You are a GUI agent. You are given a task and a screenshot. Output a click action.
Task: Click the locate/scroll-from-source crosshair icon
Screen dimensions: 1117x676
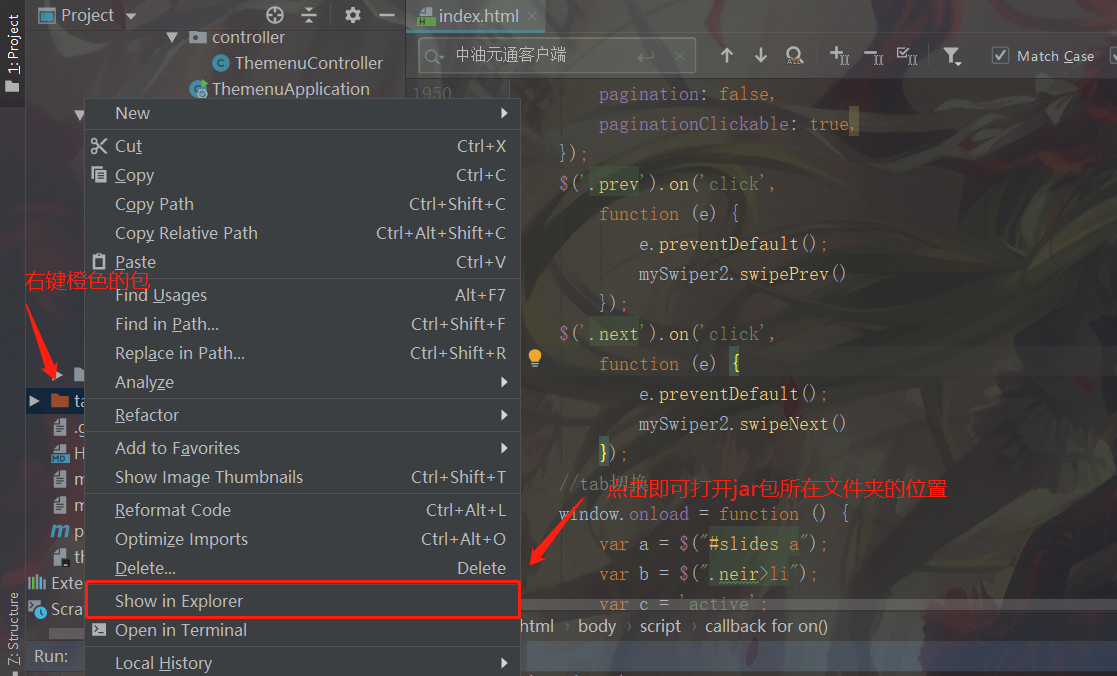pyautogui.click(x=275, y=15)
